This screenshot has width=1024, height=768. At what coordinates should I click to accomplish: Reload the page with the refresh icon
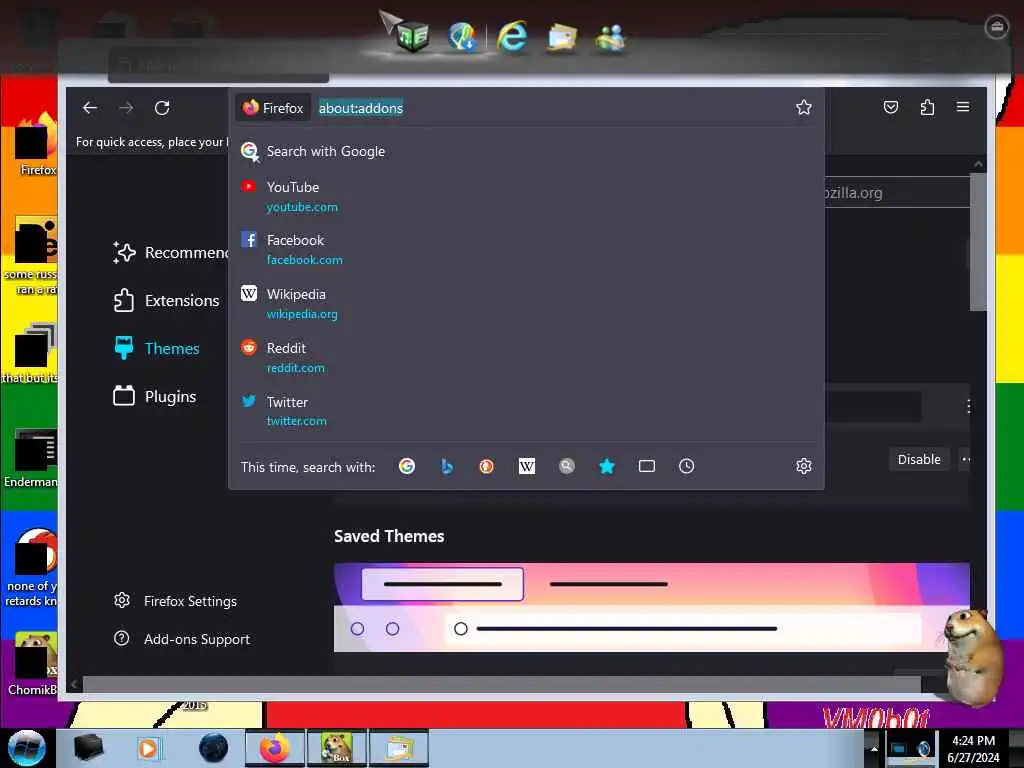point(162,108)
